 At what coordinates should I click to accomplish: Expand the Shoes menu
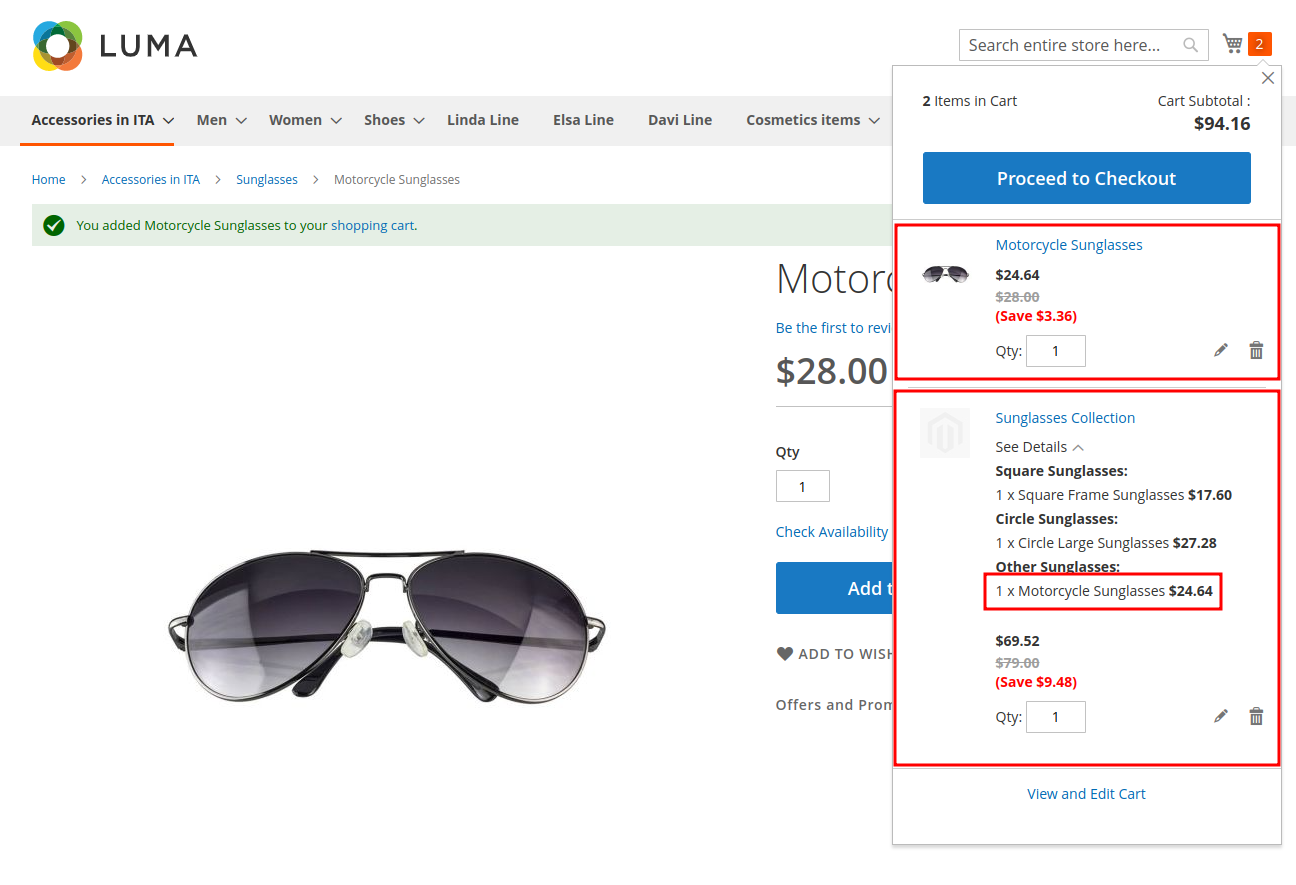coord(394,120)
